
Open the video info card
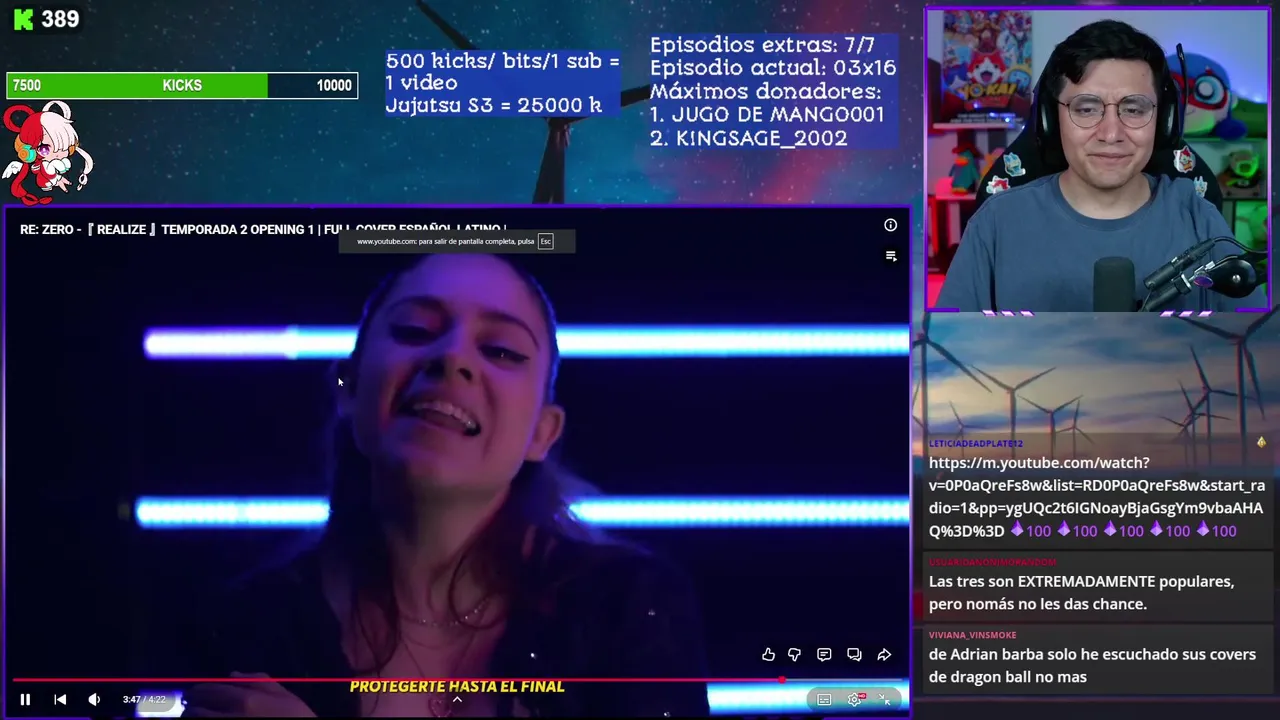point(890,225)
